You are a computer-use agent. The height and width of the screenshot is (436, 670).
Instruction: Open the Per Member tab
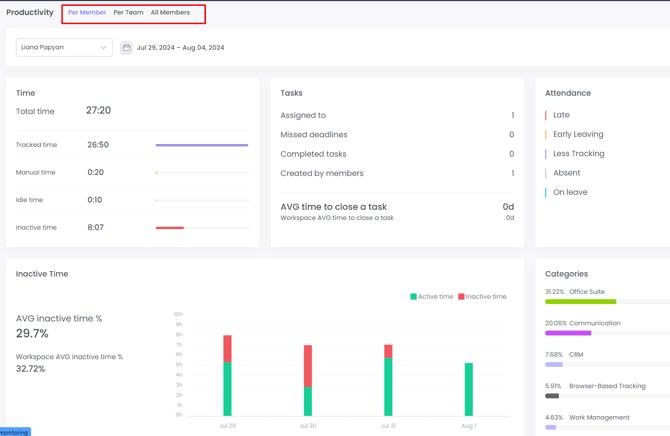pos(87,13)
